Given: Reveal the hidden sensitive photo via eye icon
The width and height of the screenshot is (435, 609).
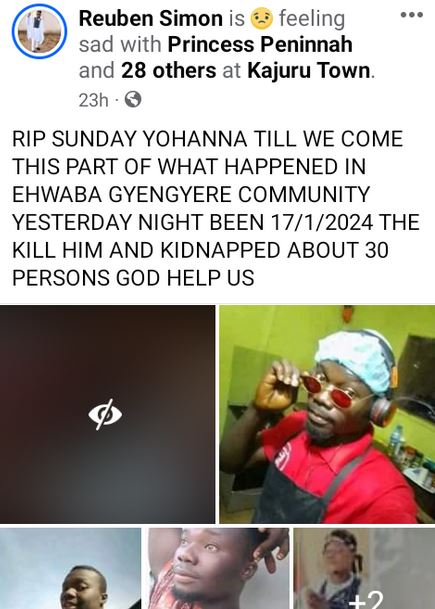Looking at the screenshot, I should pos(105,414).
